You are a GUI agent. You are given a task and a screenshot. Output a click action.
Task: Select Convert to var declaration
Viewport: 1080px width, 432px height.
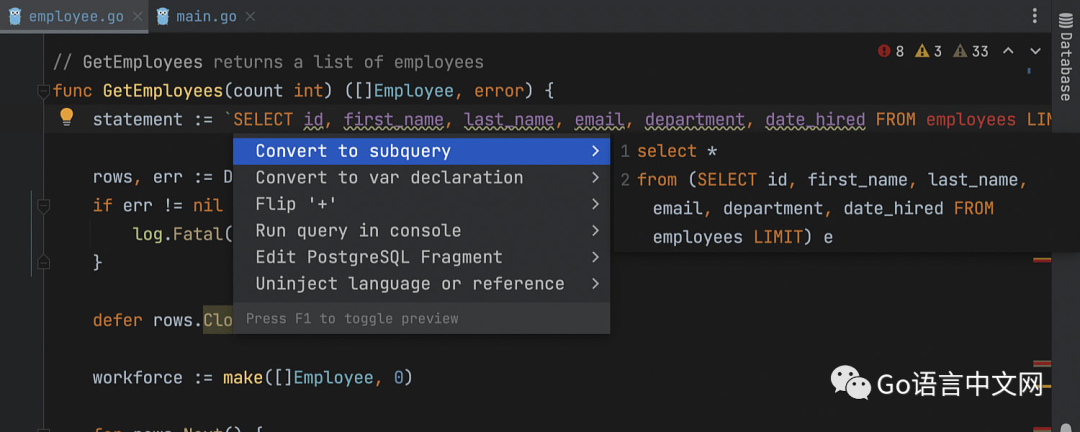(389, 177)
